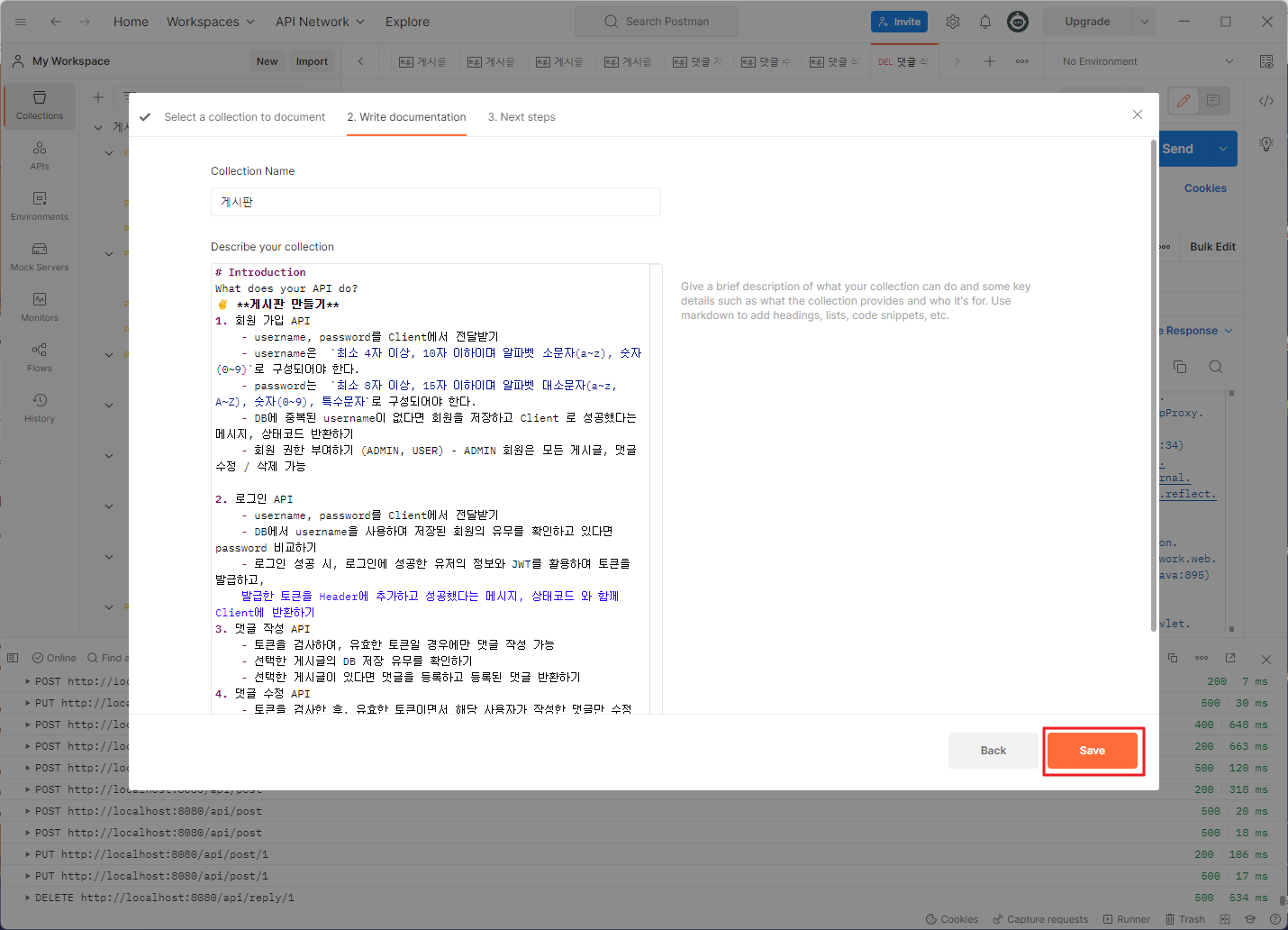Click in the collection description editor
Viewport: 1288px width, 930px height.
(x=431, y=488)
